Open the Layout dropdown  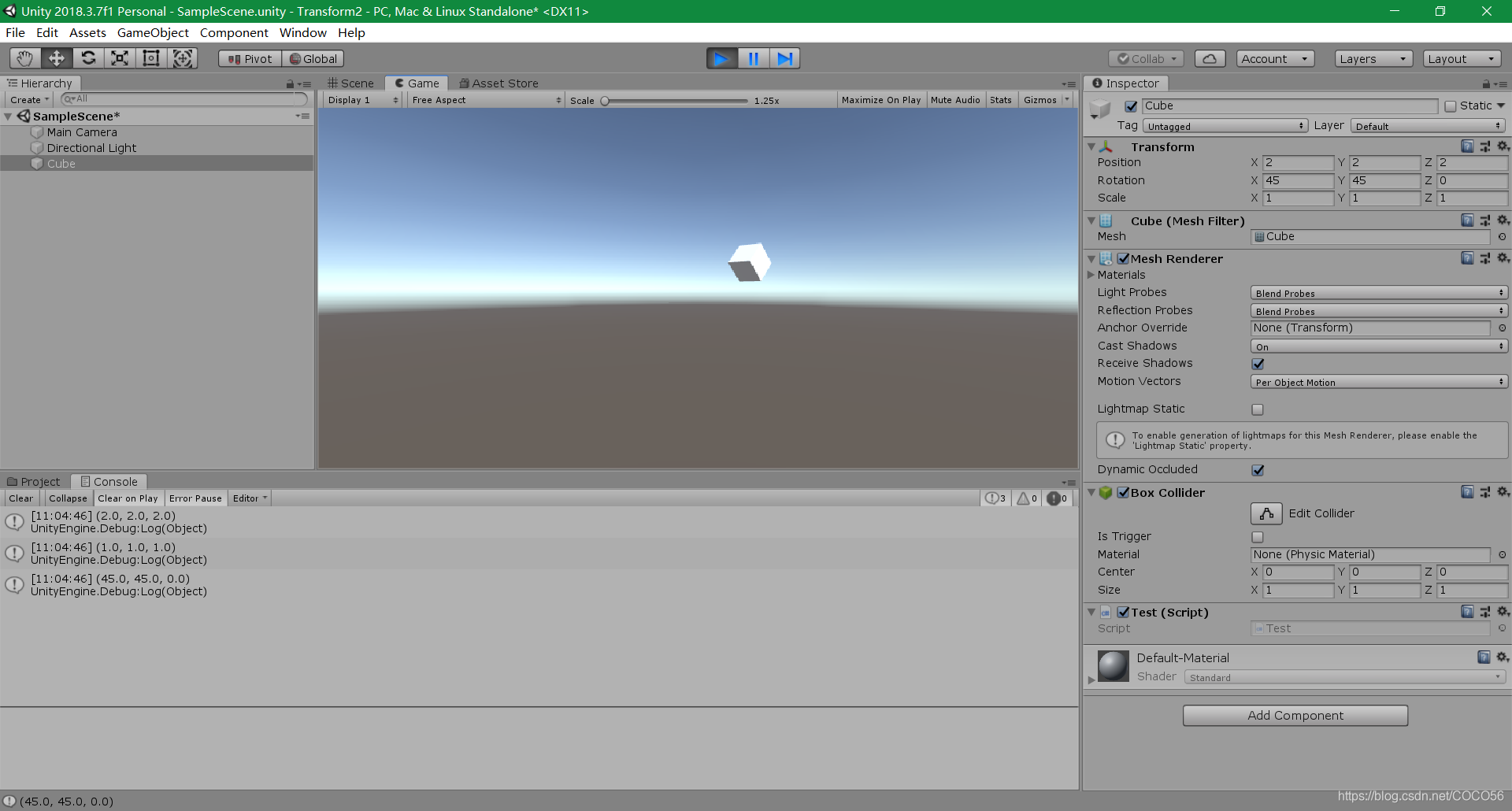[1462, 59]
